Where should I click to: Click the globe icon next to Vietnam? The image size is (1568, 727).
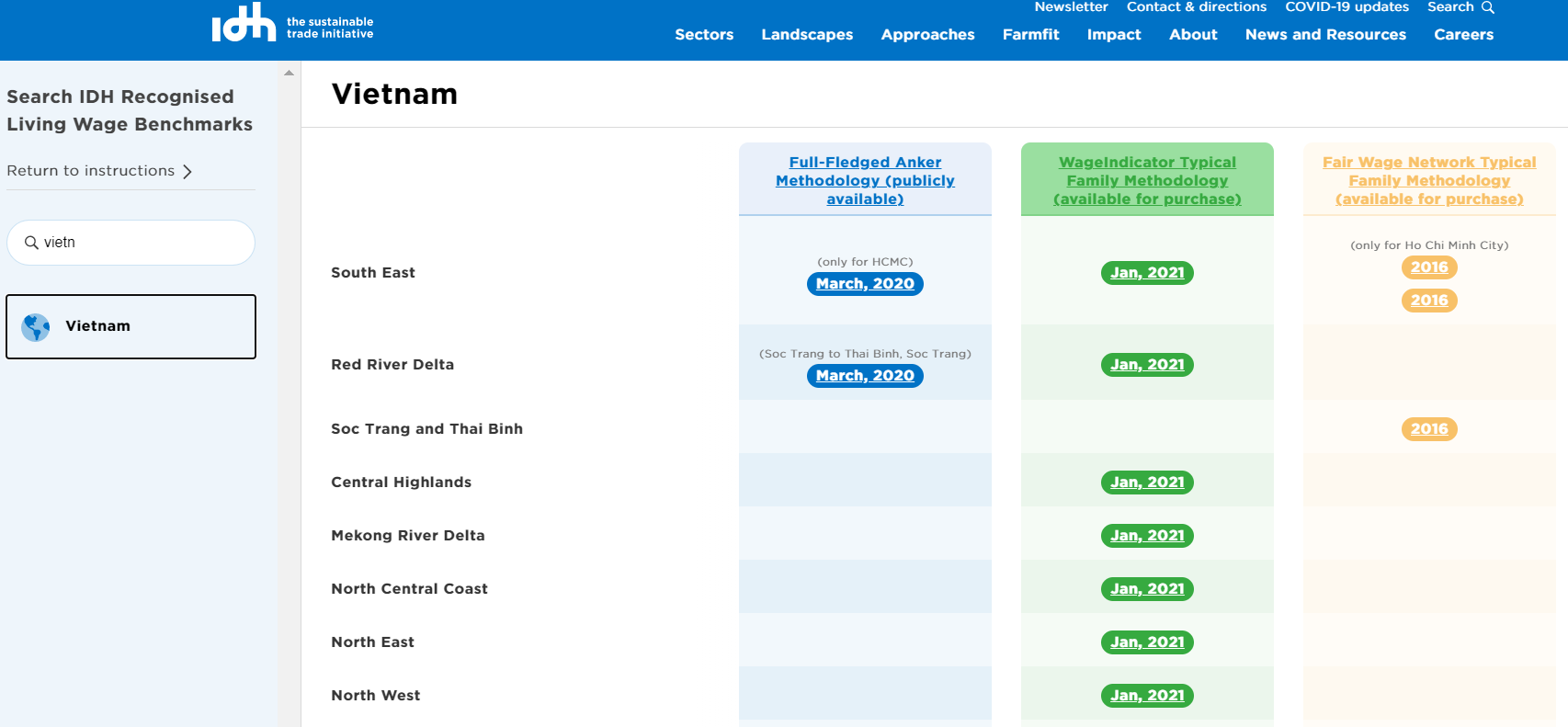click(x=36, y=327)
